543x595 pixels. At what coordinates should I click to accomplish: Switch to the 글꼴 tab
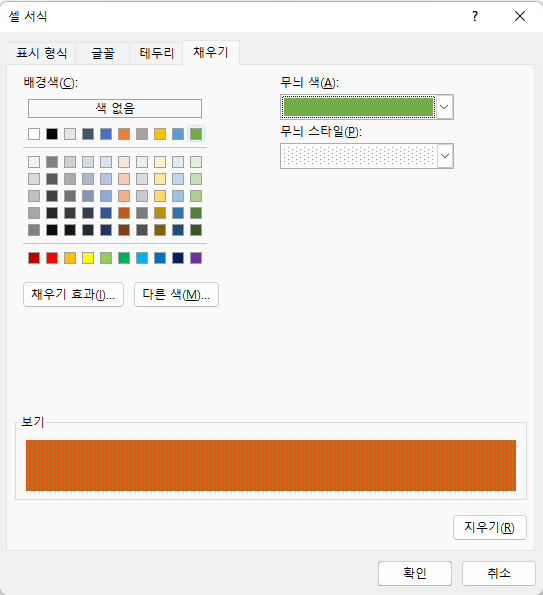[x=103, y=53]
